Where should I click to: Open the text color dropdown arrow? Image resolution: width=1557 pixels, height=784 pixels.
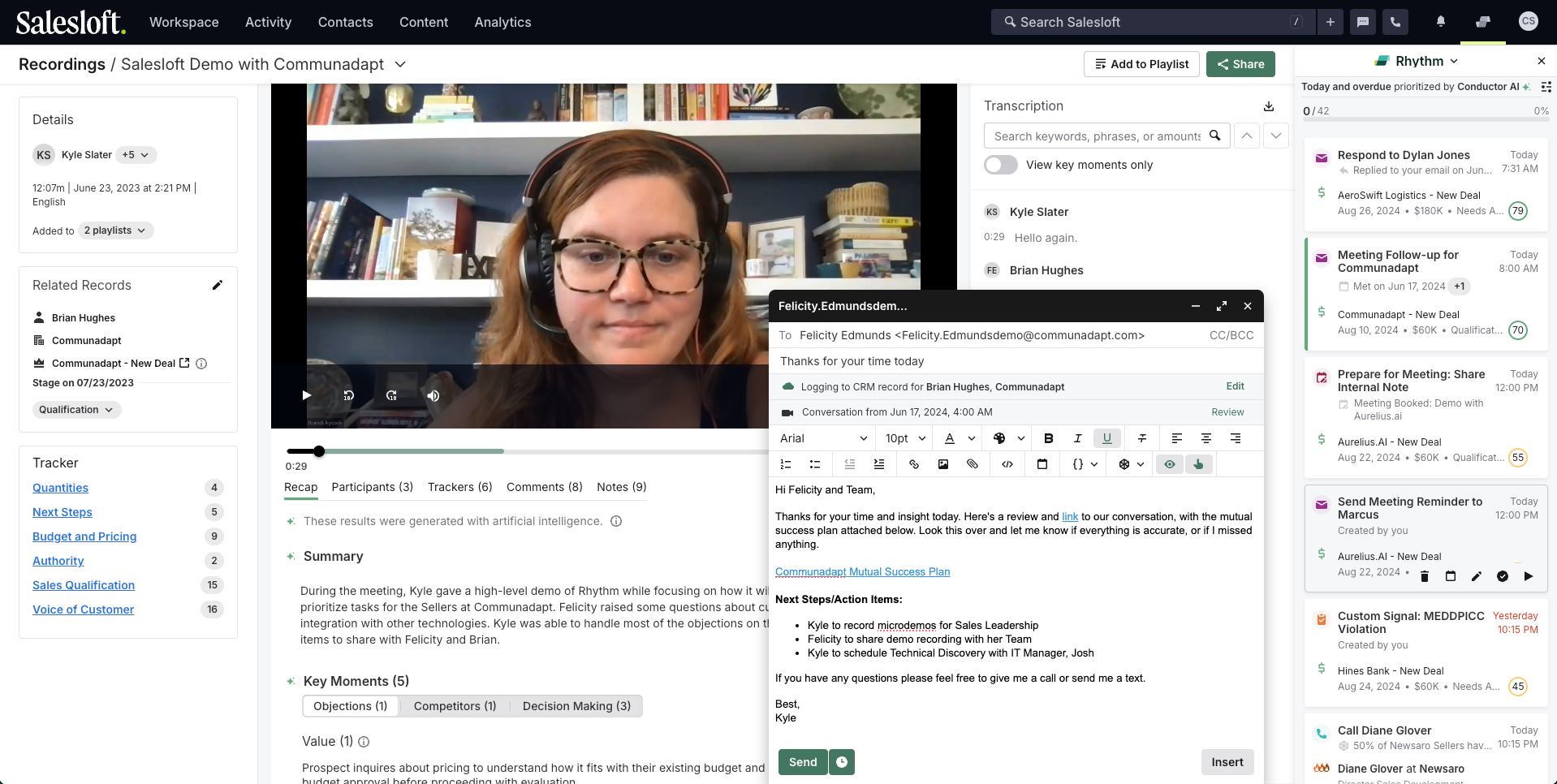[972, 438]
